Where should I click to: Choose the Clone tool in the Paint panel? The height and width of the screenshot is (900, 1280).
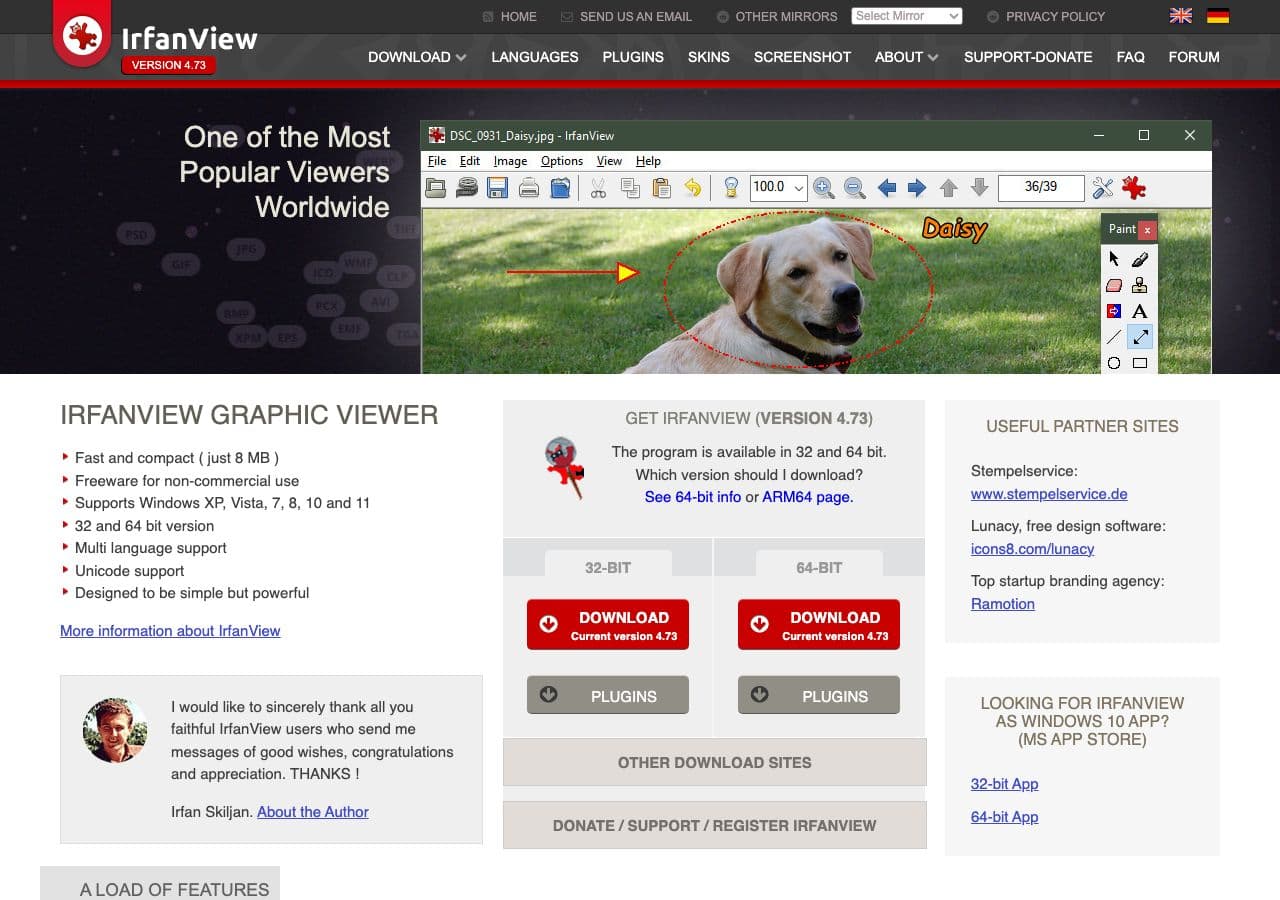click(1139, 286)
